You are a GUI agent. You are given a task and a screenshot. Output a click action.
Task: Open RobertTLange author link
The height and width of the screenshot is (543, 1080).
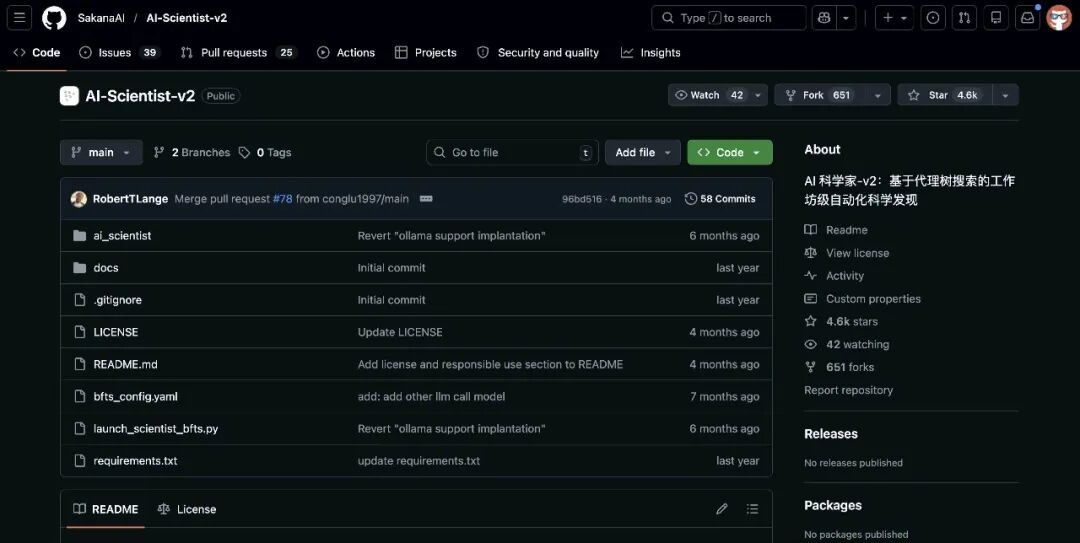pyautogui.click(x=130, y=198)
